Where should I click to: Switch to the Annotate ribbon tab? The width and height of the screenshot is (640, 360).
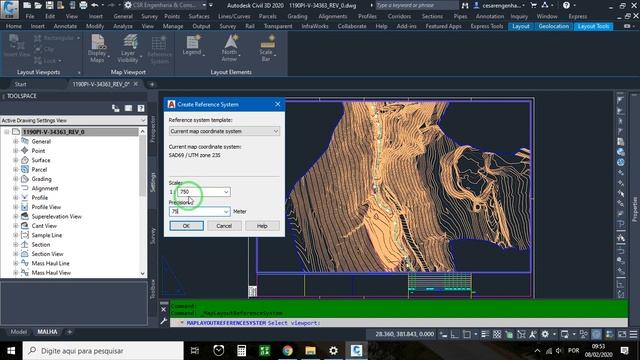[x=65, y=26]
